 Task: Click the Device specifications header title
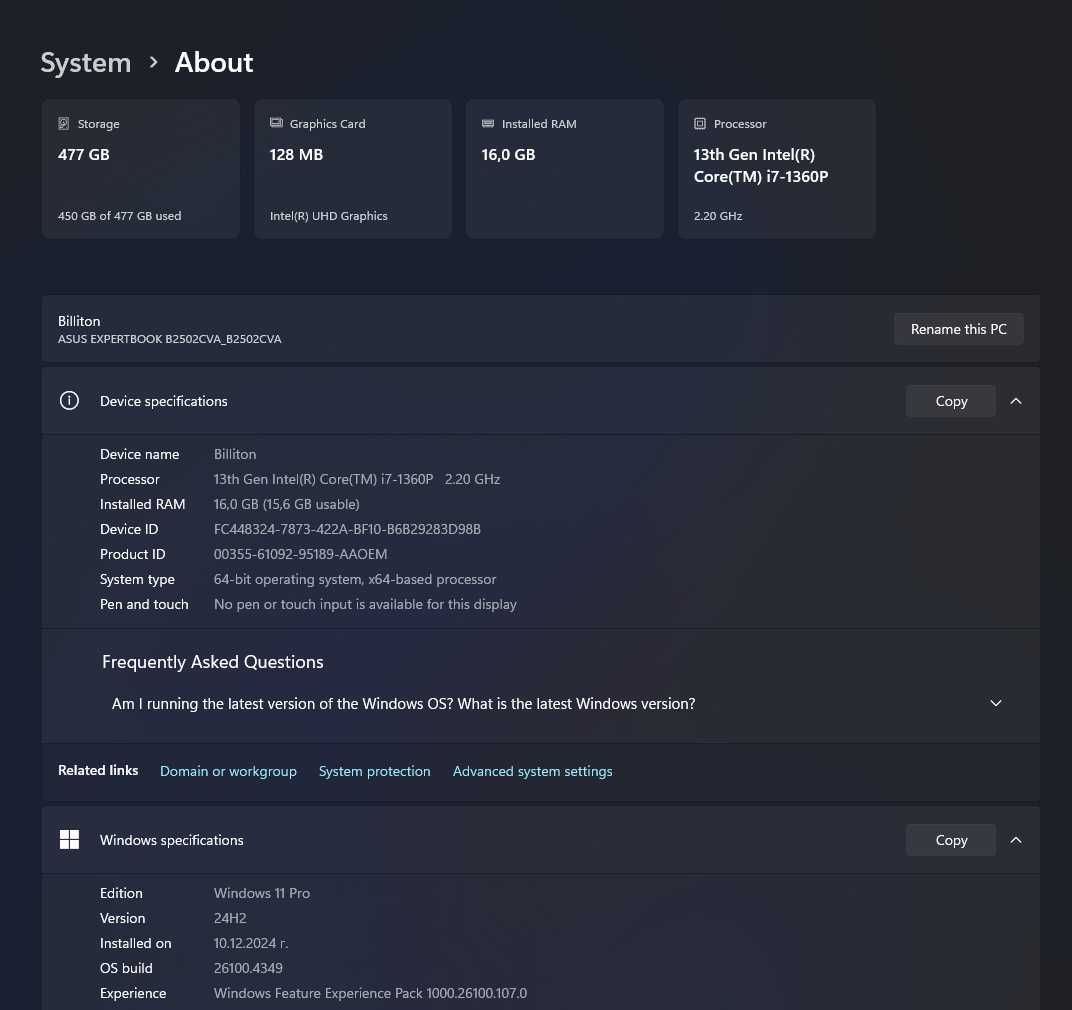pos(163,401)
